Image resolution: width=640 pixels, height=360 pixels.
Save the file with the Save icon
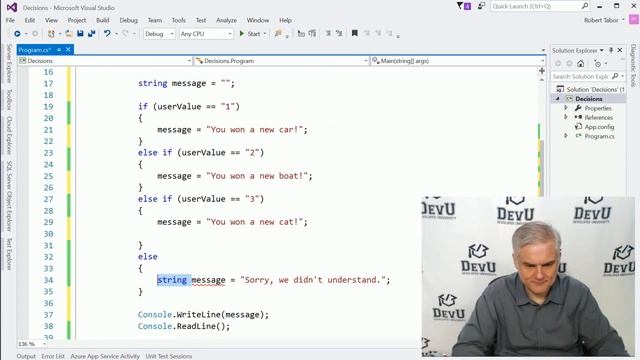80,33
